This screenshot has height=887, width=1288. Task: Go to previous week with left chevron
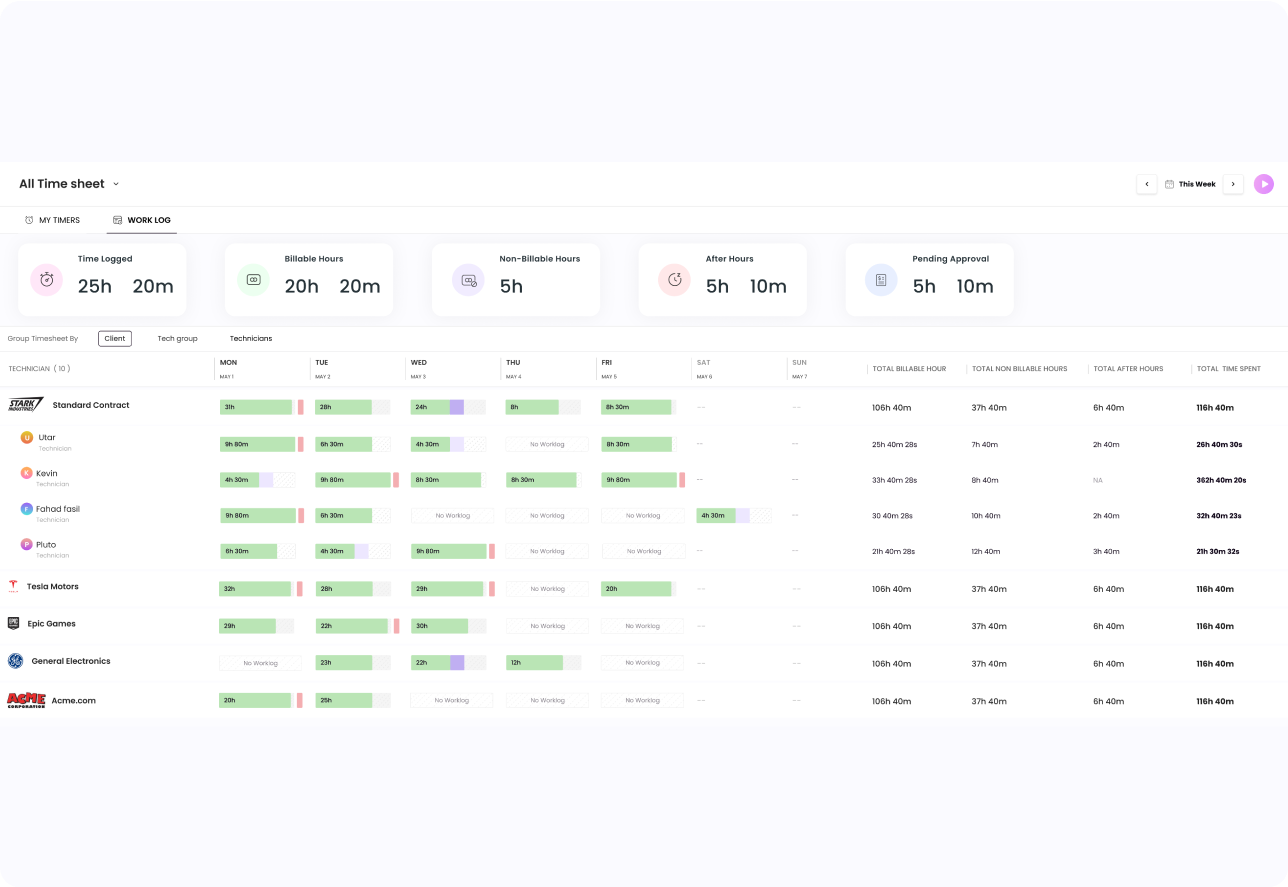pos(1146,183)
